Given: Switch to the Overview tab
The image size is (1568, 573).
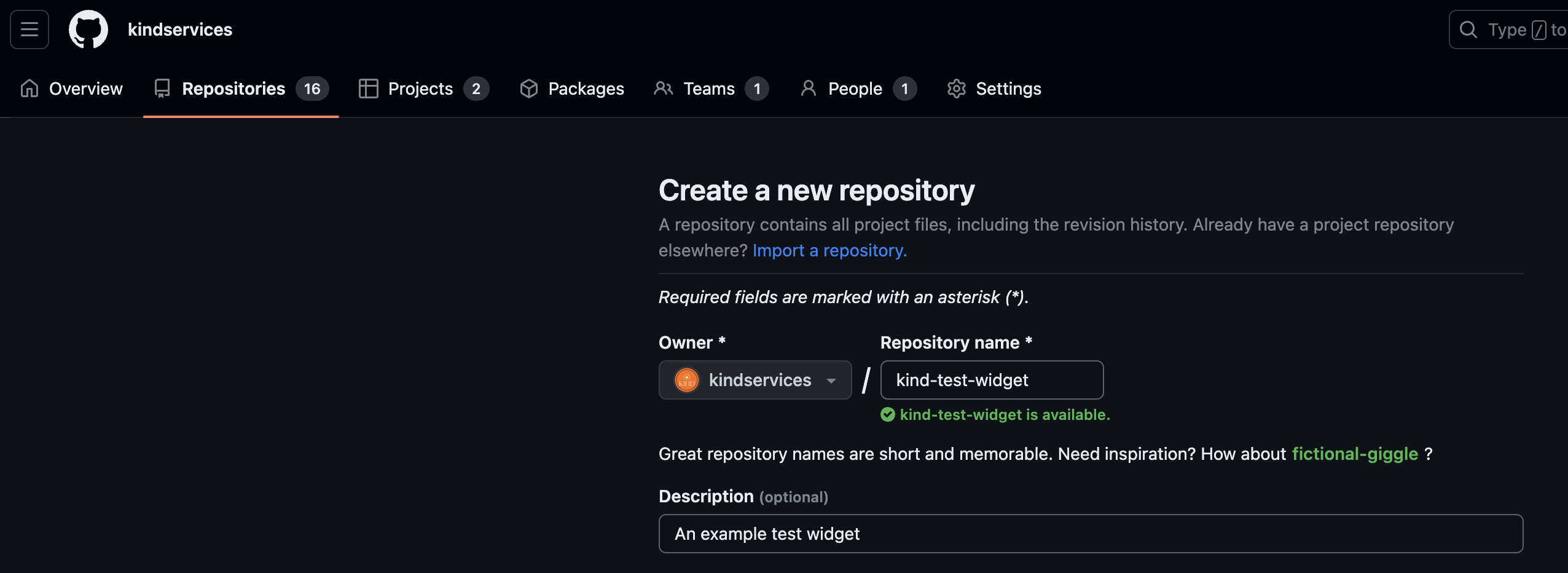Looking at the screenshot, I should pos(71,89).
